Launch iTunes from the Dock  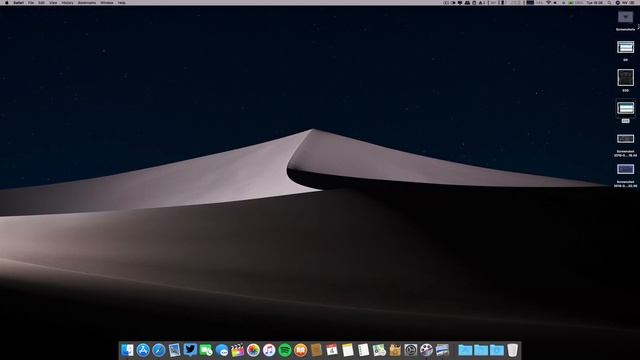tap(269, 350)
